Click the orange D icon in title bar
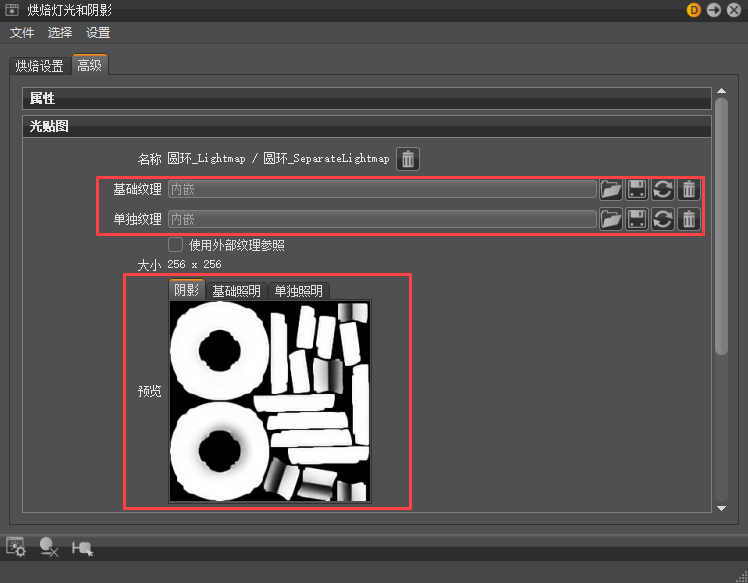Image resolution: width=748 pixels, height=583 pixels. tap(694, 10)
